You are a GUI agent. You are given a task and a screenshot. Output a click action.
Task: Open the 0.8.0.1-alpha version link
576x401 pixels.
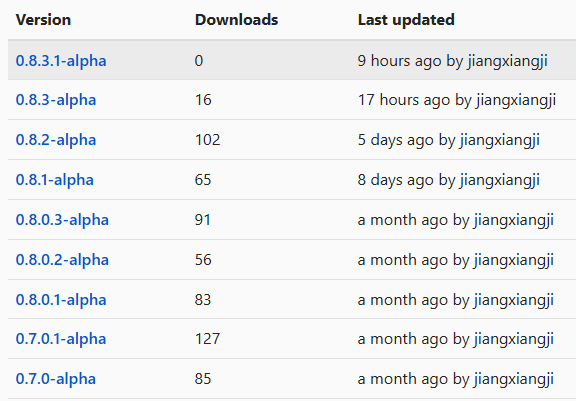click(61, 300)
